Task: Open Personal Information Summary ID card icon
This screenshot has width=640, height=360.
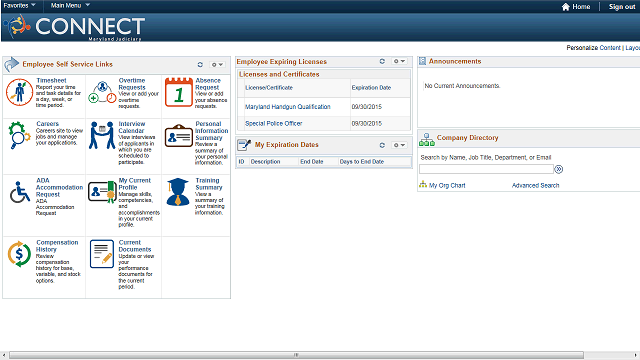Action: tap(178, 136)
